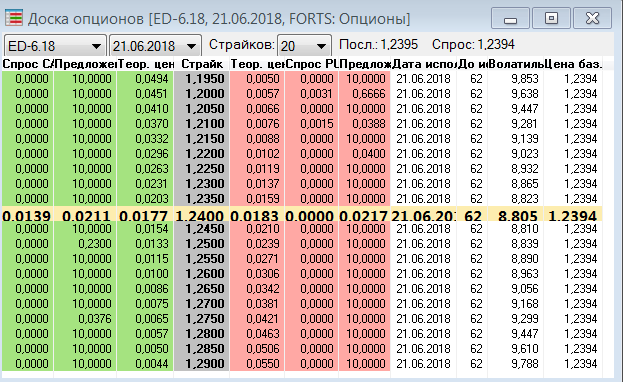This screenshot has width=623, height=382.
Task: Click the Страйк column header
Action: point(201,64)
